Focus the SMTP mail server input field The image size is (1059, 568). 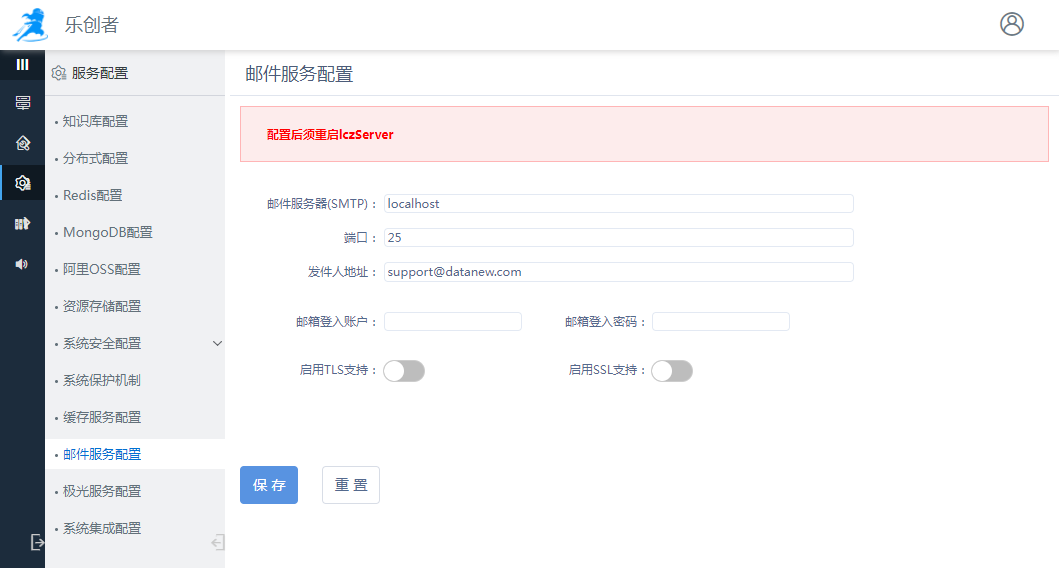click(x=618, y=203)
